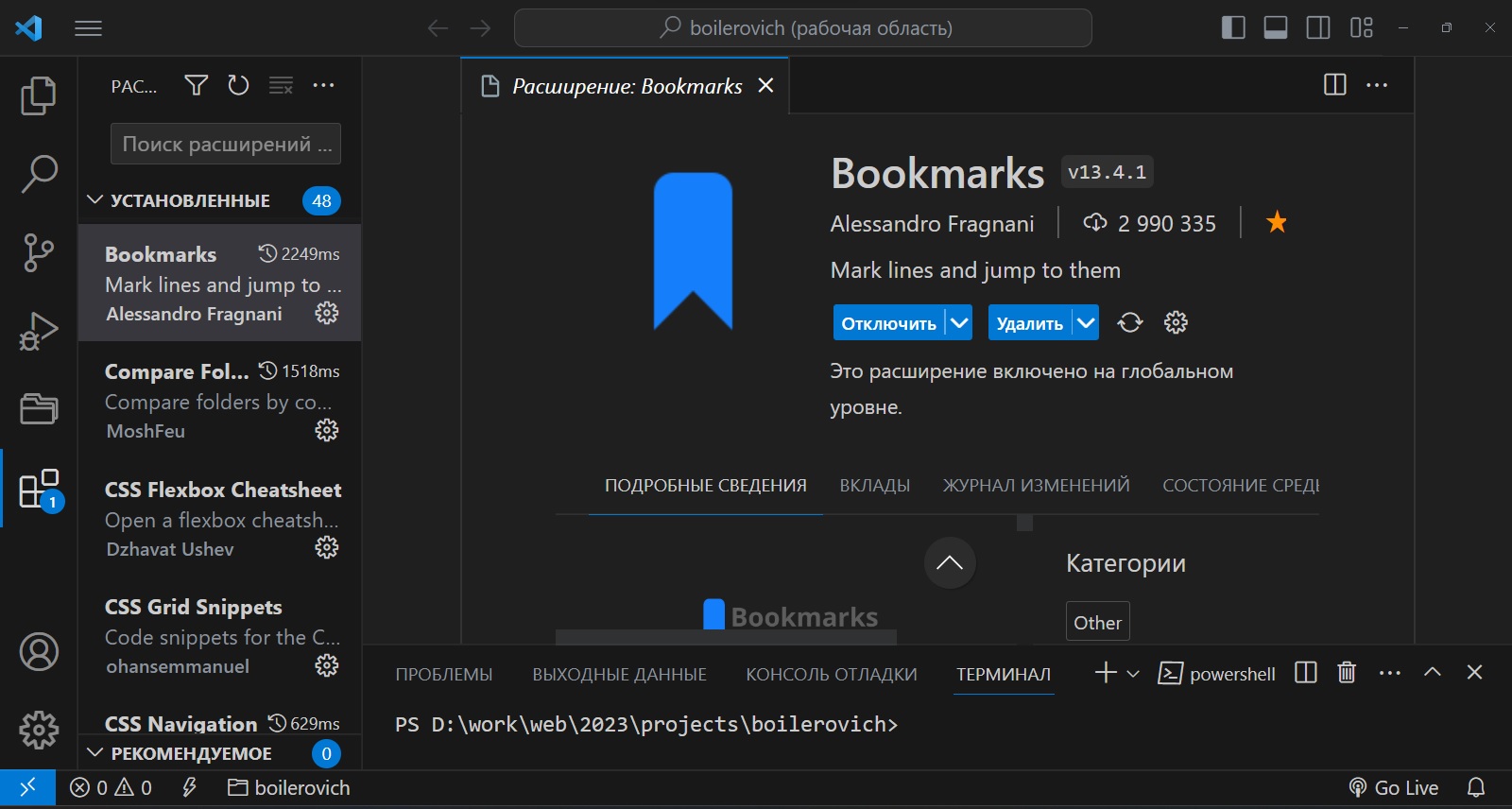Switch to ПОДРОБНЫЕ СВЕДЕНИЯ tab
Viewport: 1512px width, 809px height.
(706, 486)
